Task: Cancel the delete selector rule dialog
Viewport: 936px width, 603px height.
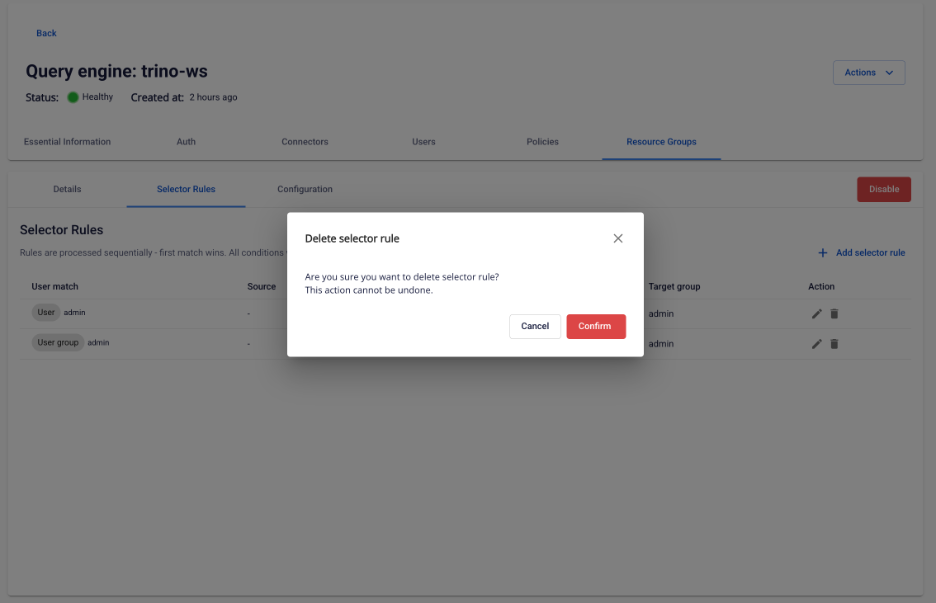Action: (x=535, y=326)
